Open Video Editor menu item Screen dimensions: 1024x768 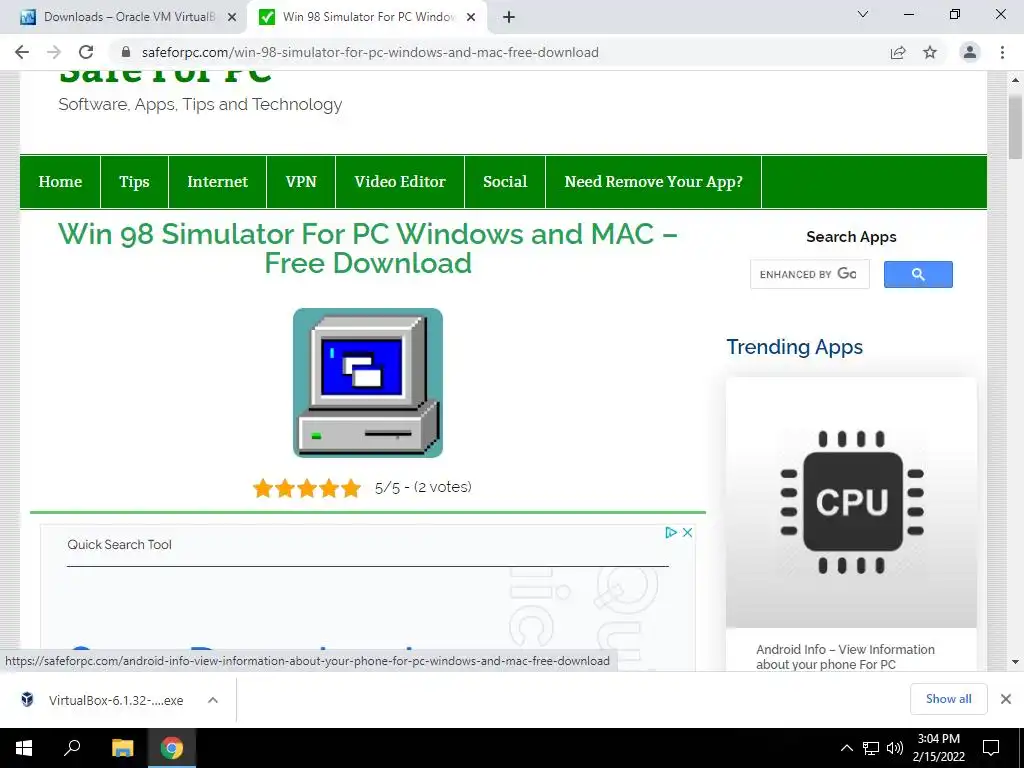tap(400, 182)
